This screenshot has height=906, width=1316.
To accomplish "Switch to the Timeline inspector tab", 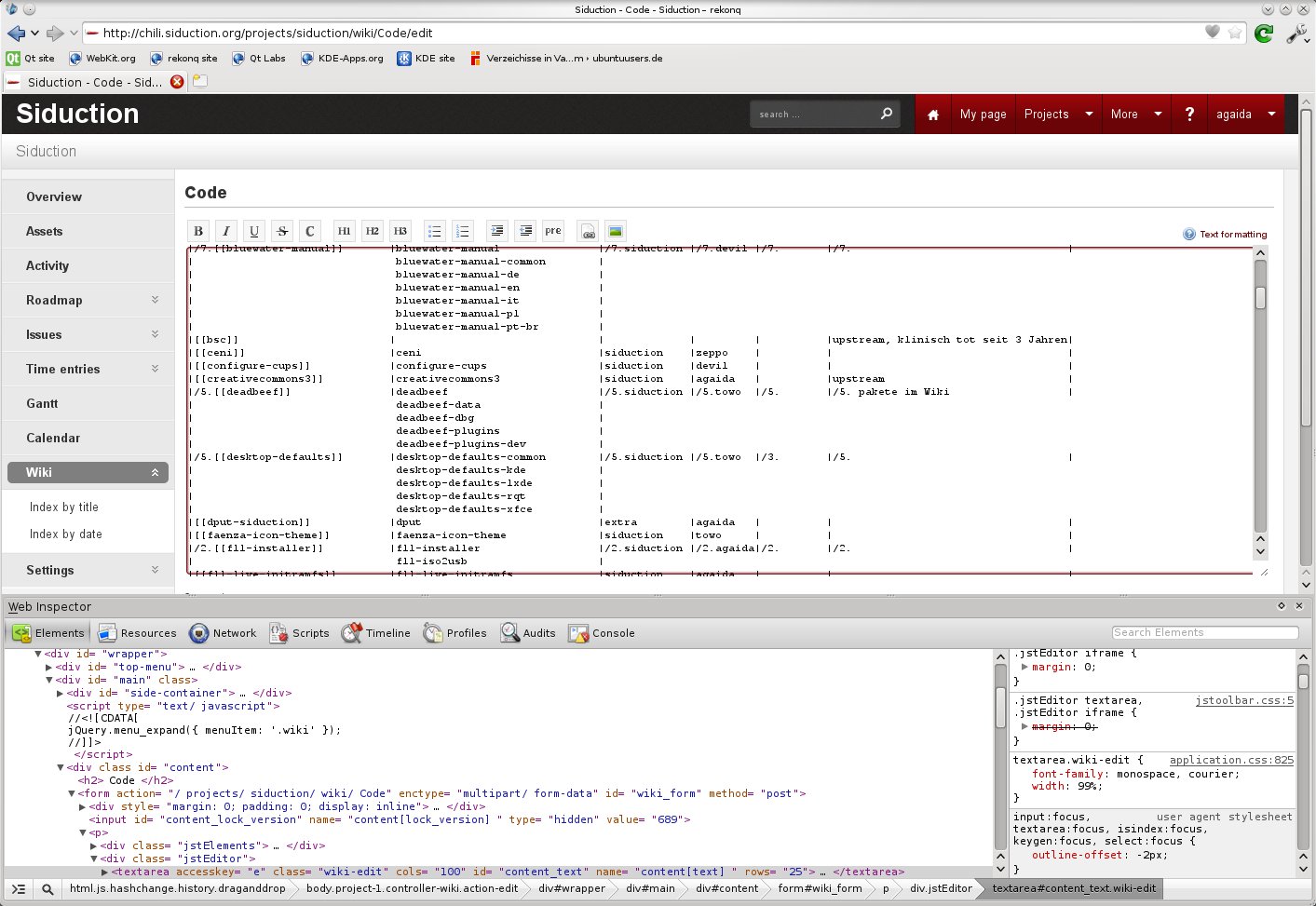I will (375, 633).
